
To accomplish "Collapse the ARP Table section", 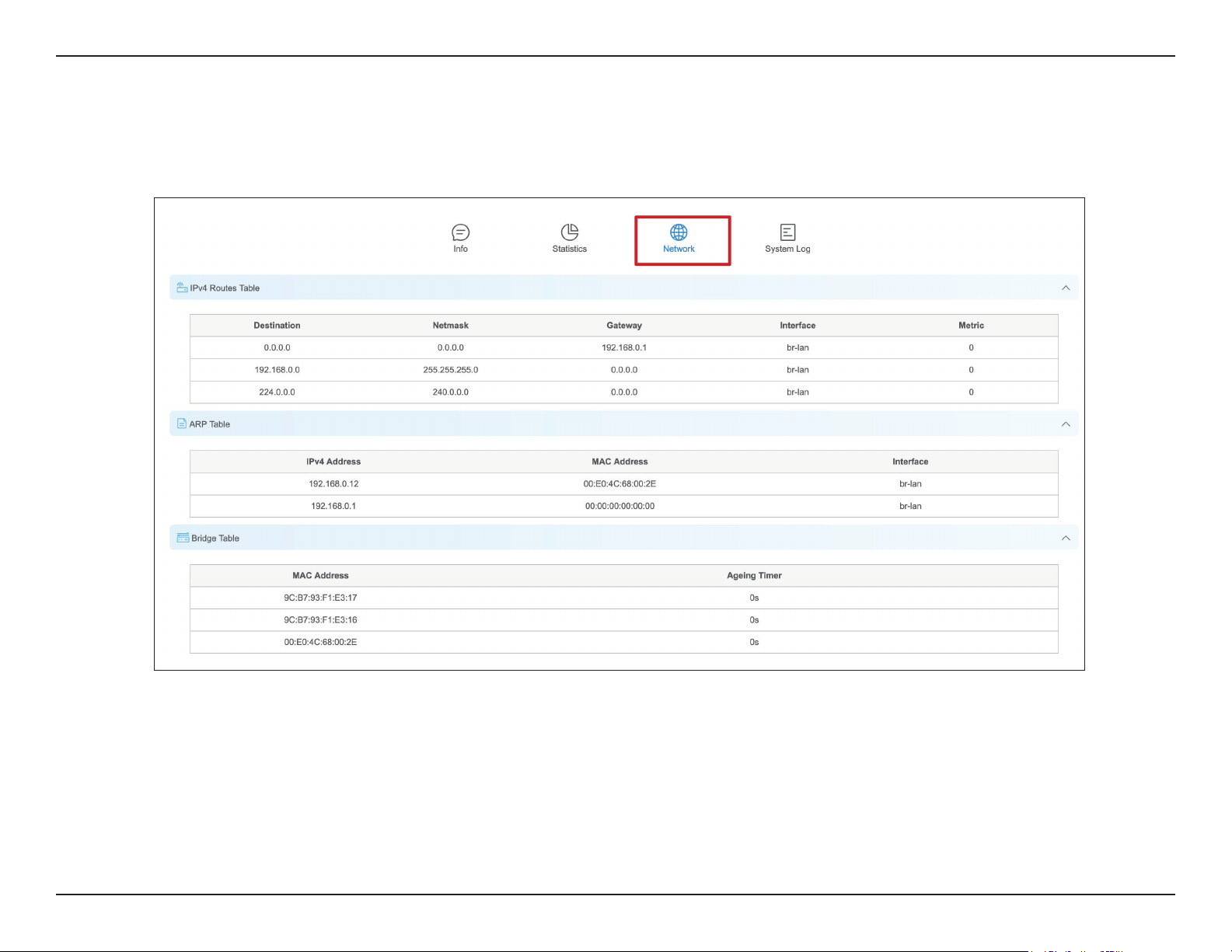I will point(1066,424).
